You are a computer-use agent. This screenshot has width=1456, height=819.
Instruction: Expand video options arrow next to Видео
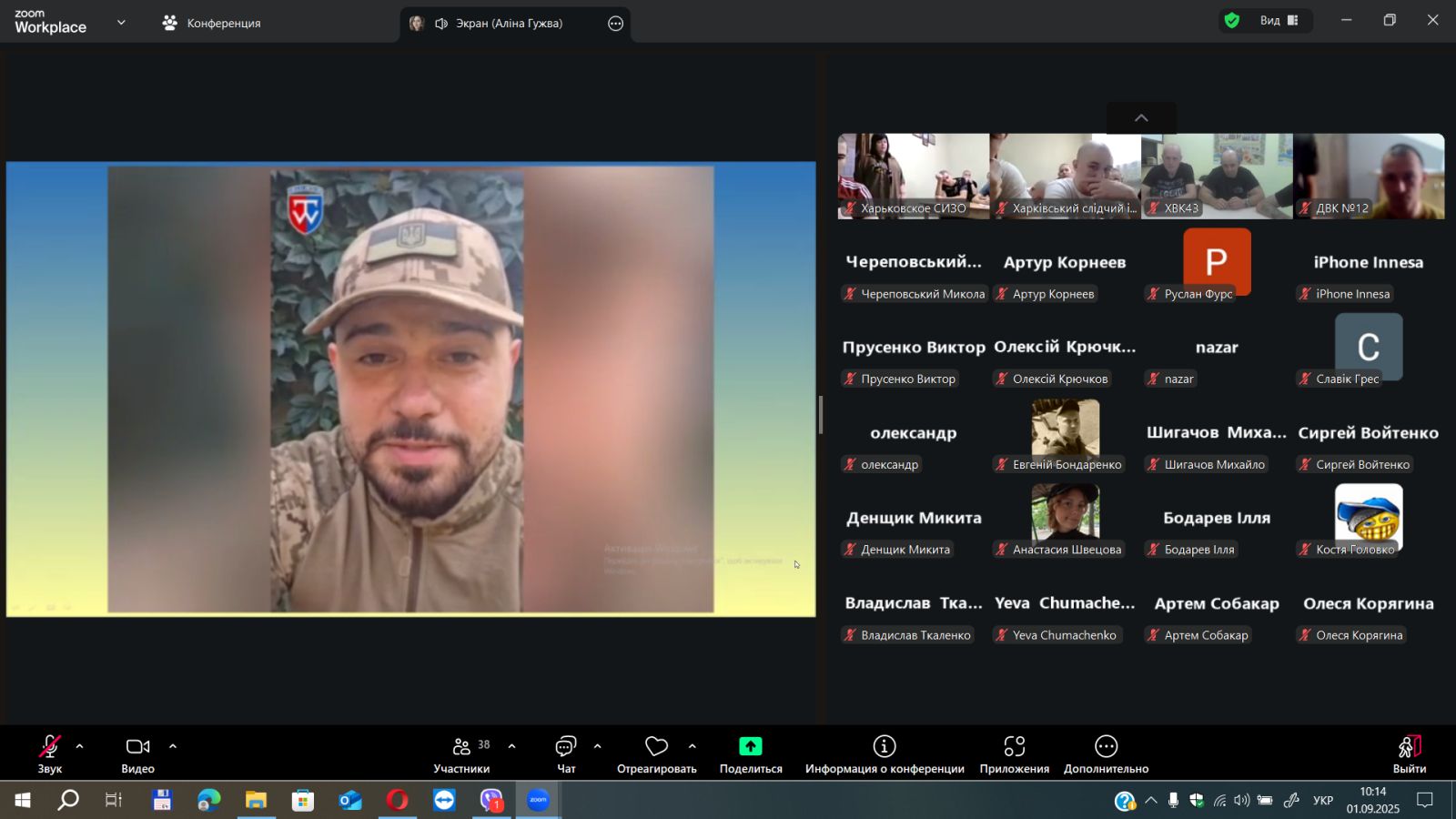(173, 746)
